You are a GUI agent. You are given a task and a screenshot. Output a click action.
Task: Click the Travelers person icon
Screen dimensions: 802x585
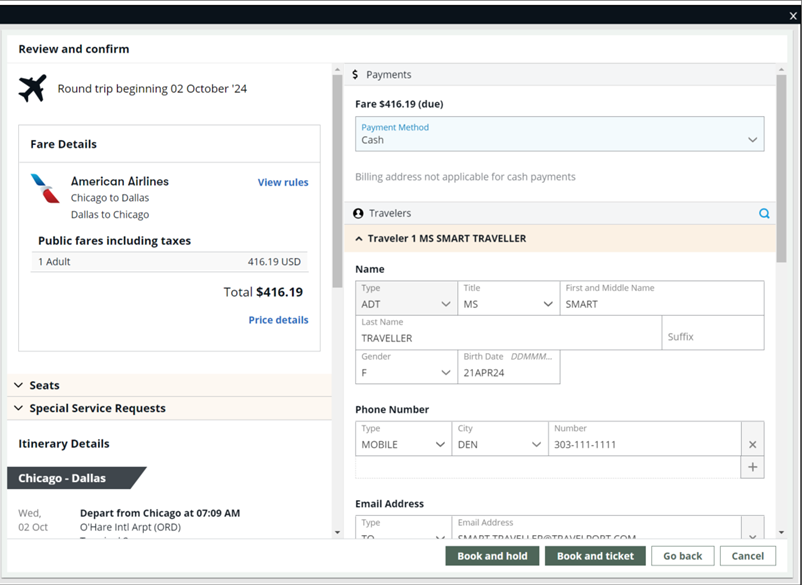point(358,213)
